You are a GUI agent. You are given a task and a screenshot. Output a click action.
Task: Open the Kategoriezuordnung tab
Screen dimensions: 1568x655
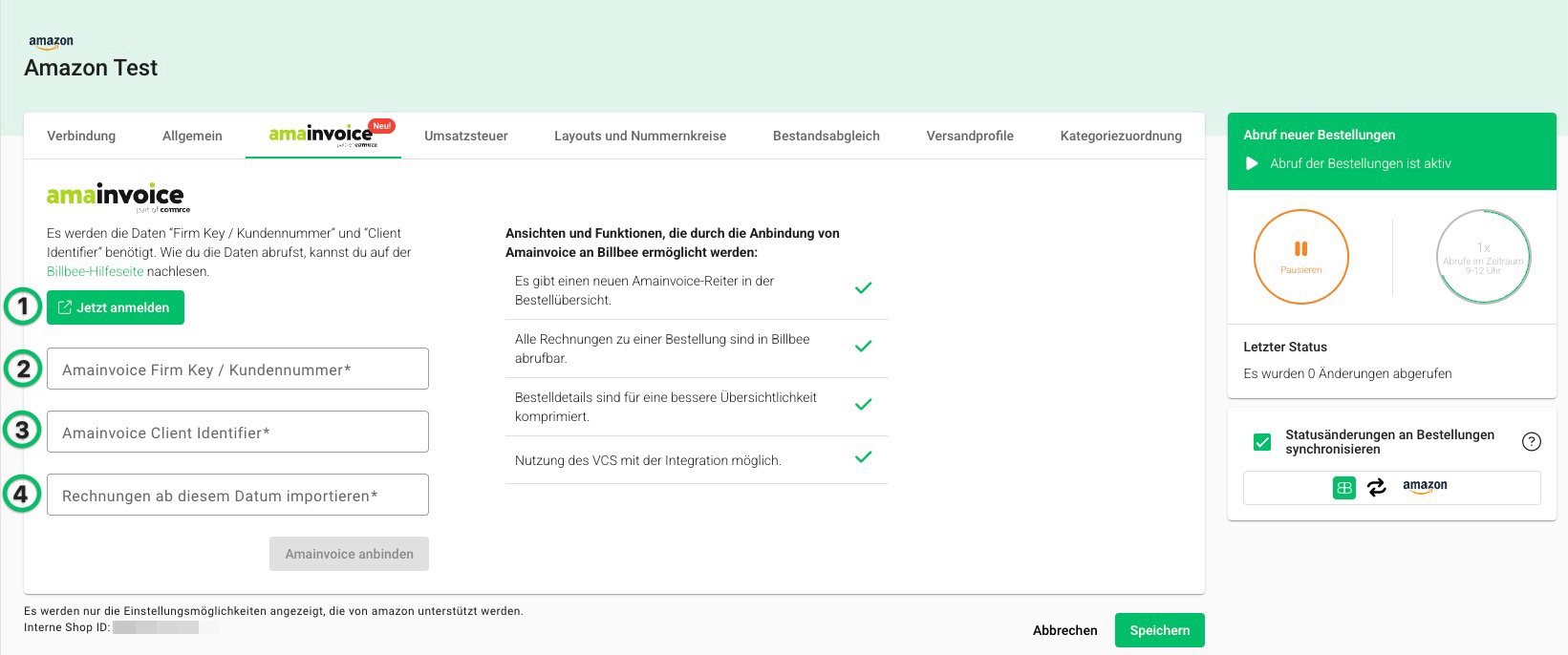(x=1121, y=136)
